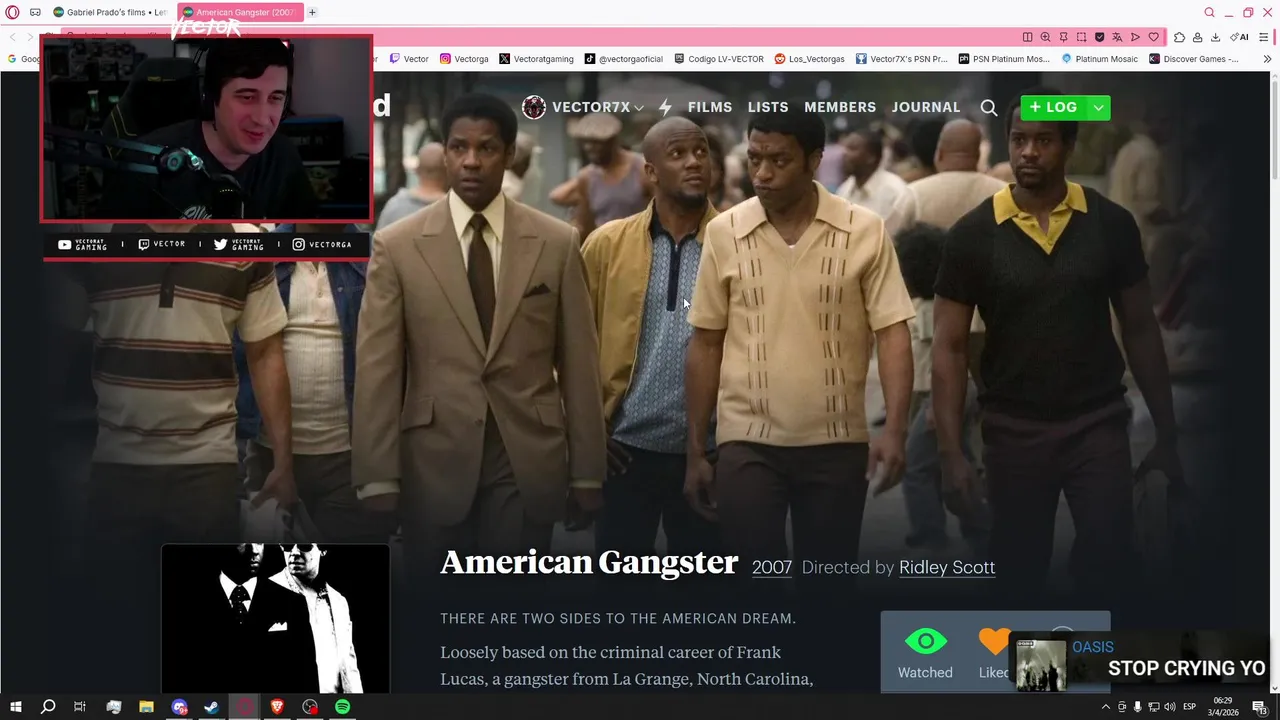1280x720 pixels.
Task: Open Opera tab search magnifier
Action: pos(1209,12)
